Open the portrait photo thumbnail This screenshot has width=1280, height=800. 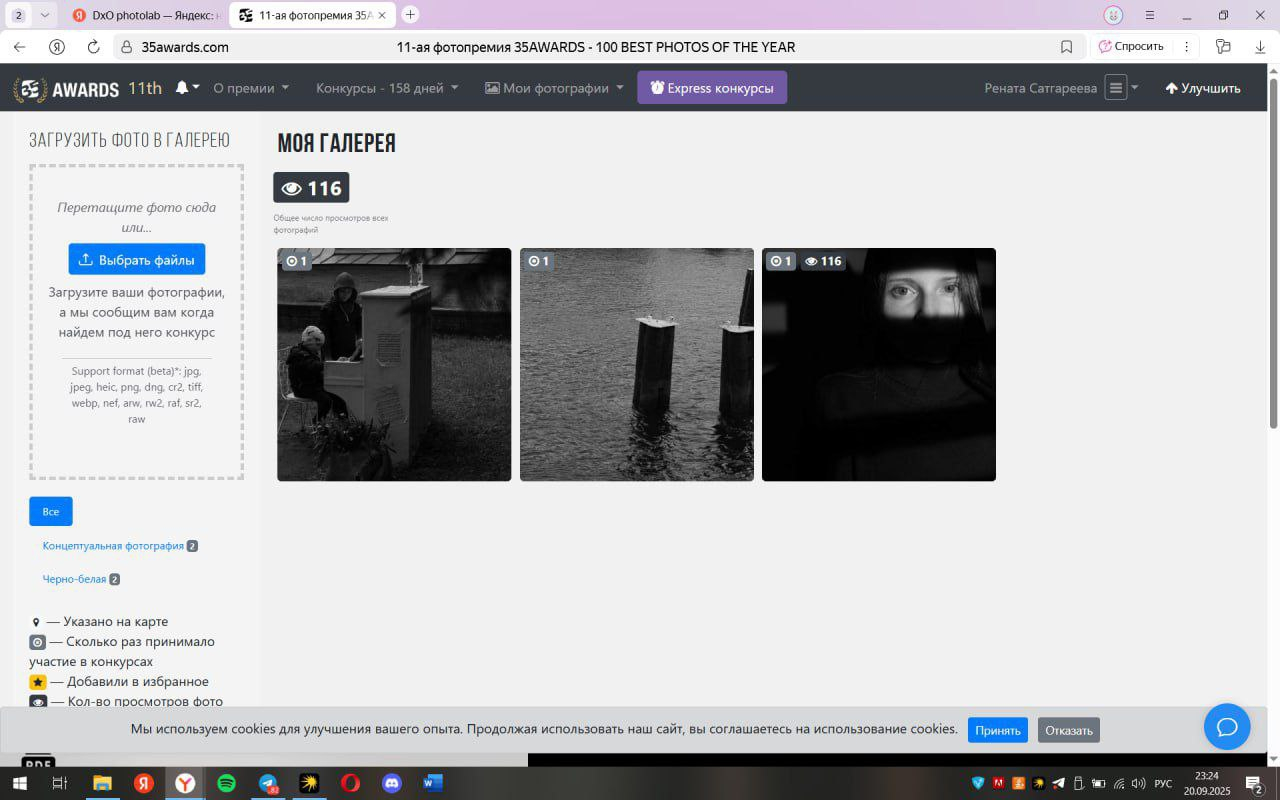[x=878, y=365]
